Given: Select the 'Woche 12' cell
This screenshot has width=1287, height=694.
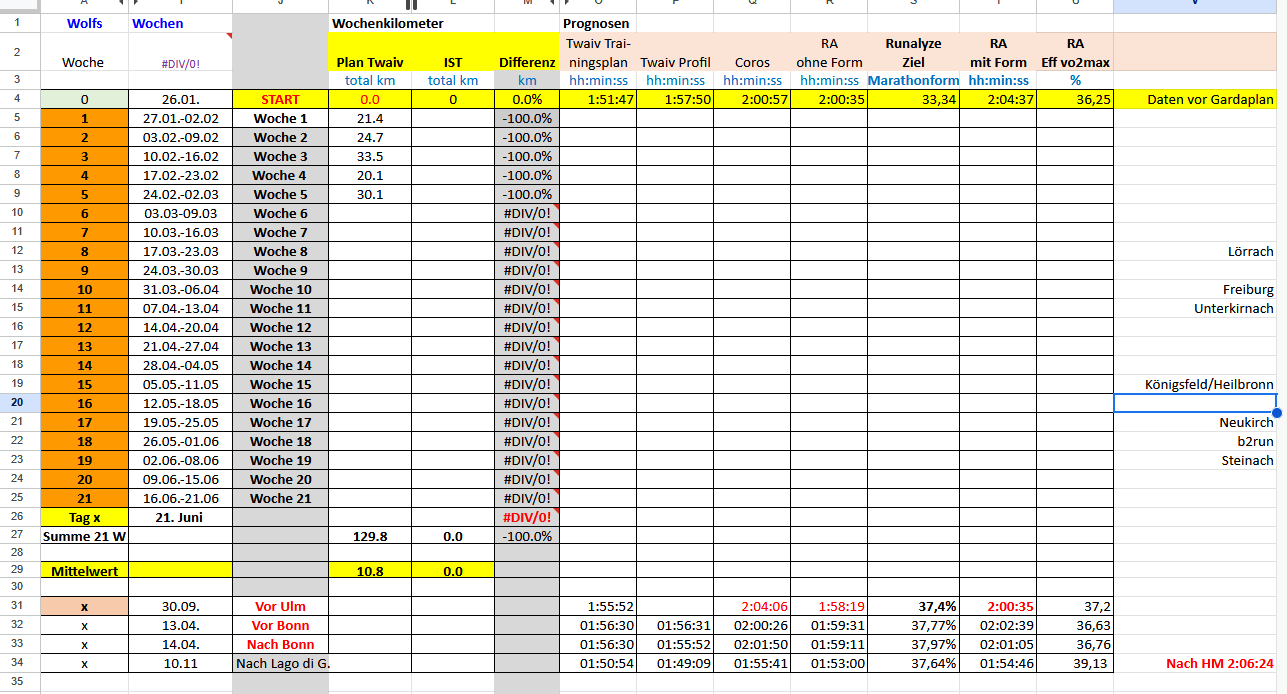Looking at the screenshot, I should tap(280, 327).
